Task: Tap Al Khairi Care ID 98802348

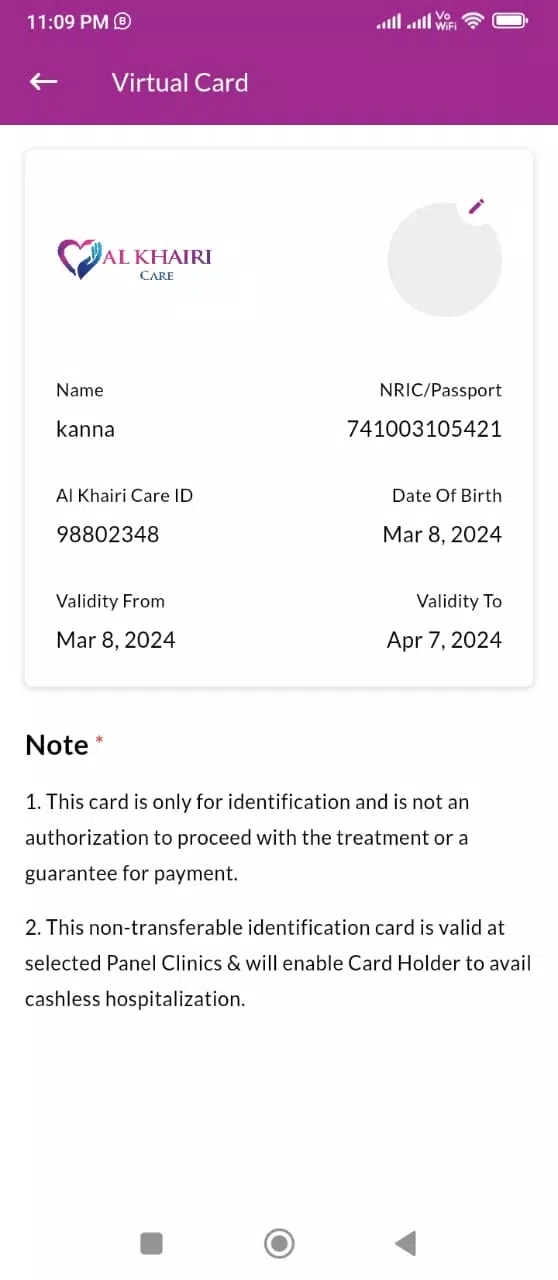Action: pos(107,534)
